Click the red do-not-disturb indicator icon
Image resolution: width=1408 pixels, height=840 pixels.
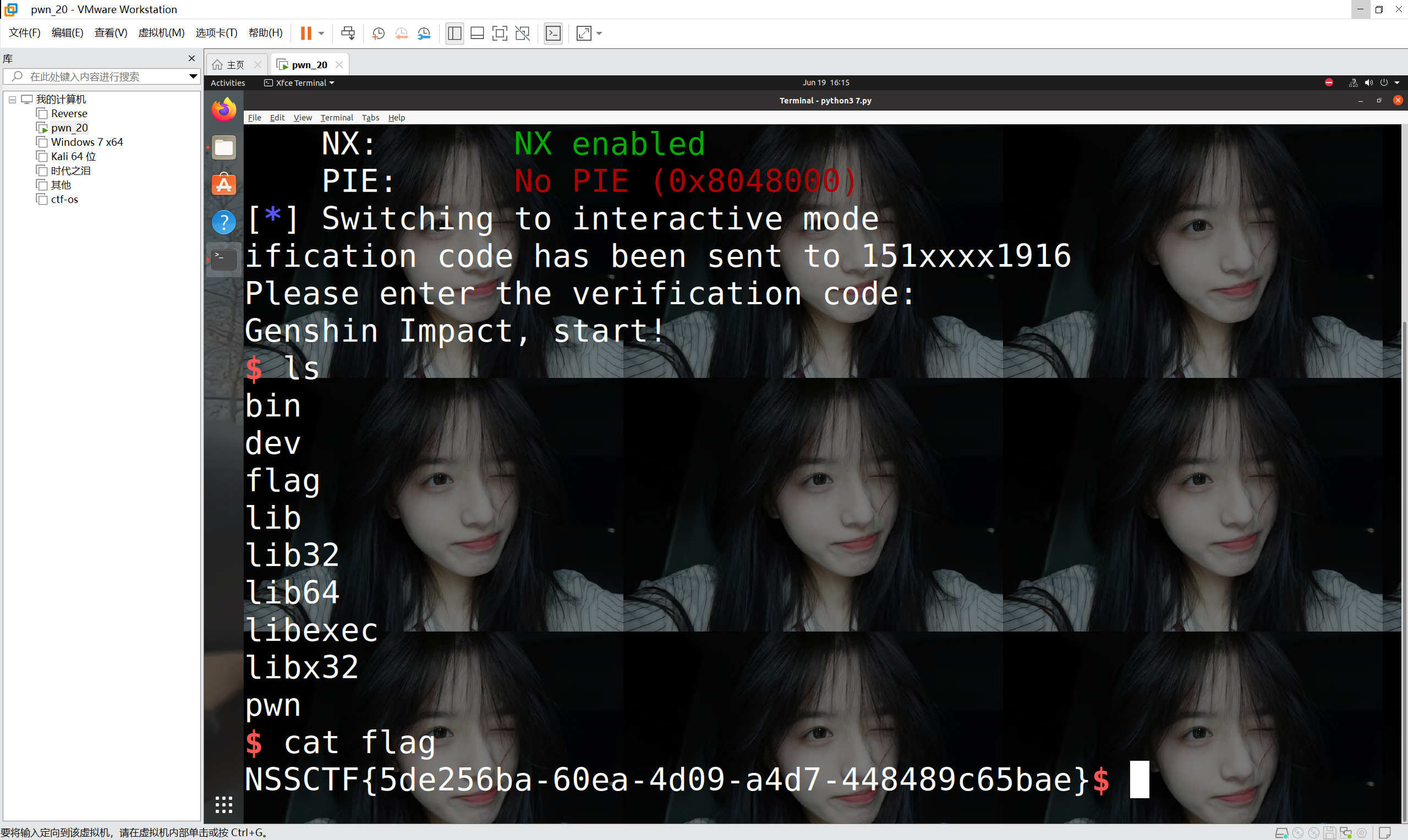tap(1328, 83)
